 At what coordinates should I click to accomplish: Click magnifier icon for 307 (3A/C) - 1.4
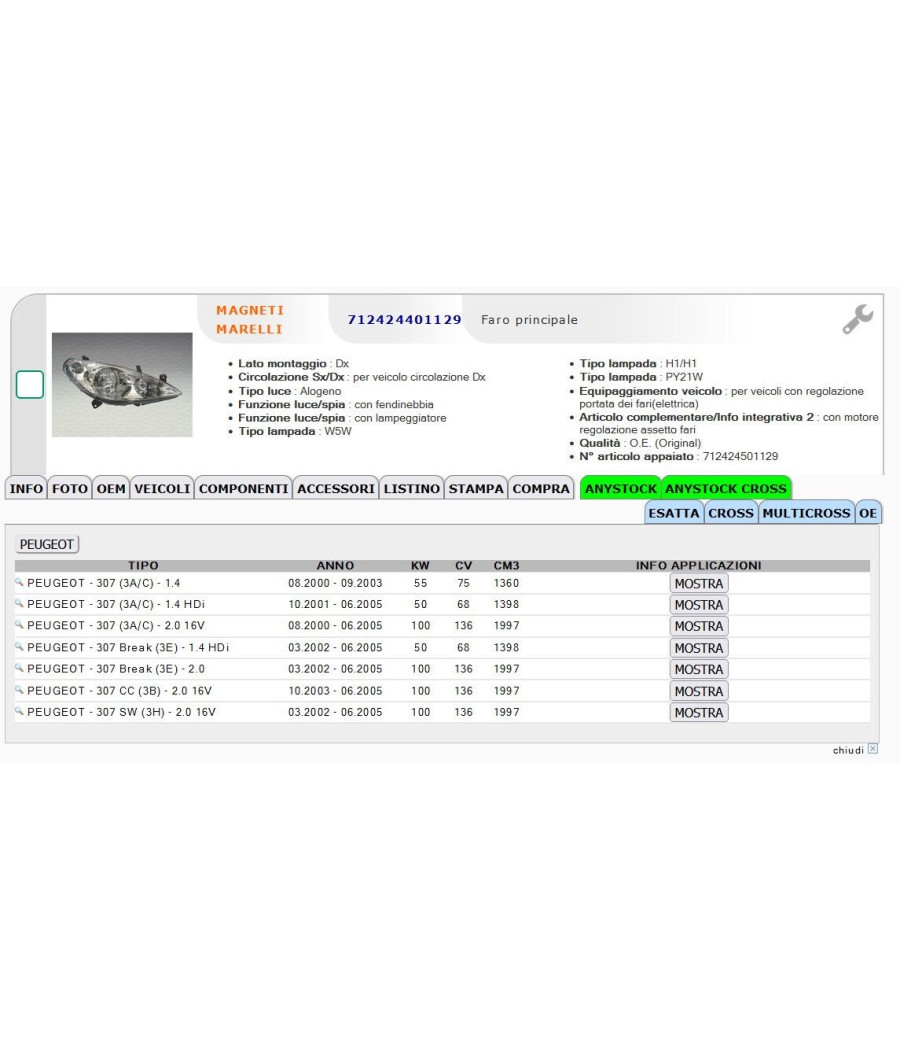(x=19, y=583)
